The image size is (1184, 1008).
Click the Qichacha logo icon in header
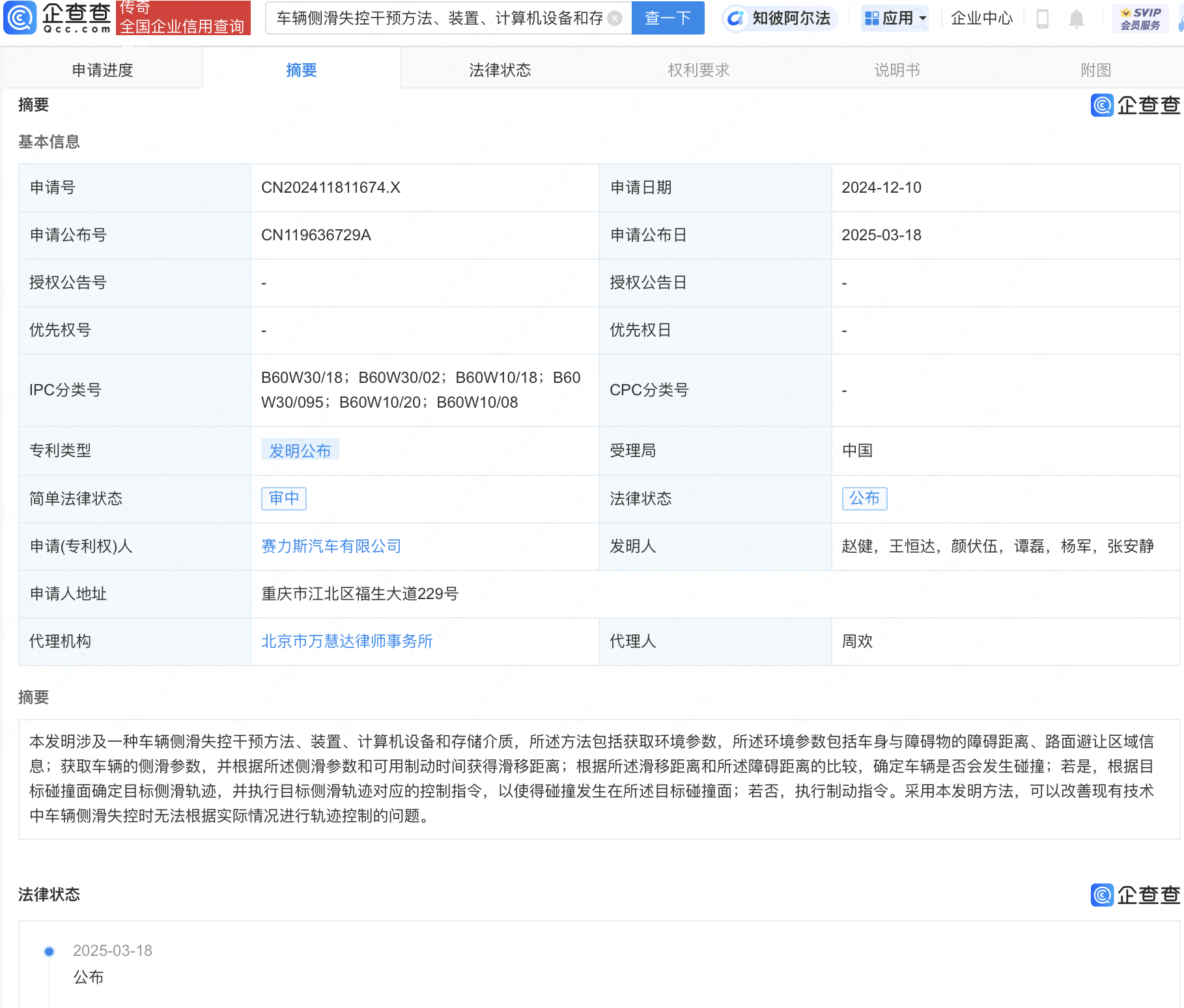[20, 18]
